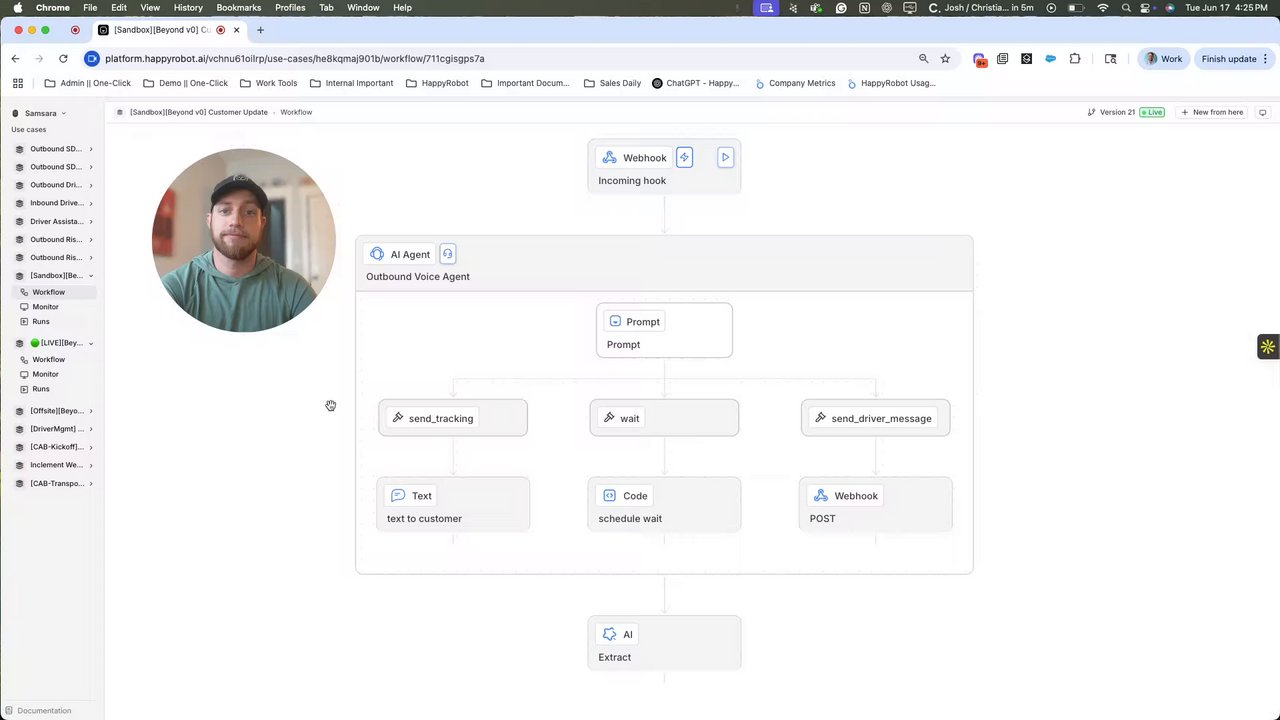Open the Webhook POST node
Screen dimensions: 1280x720
pyautogui.click(x=875, y=505)
